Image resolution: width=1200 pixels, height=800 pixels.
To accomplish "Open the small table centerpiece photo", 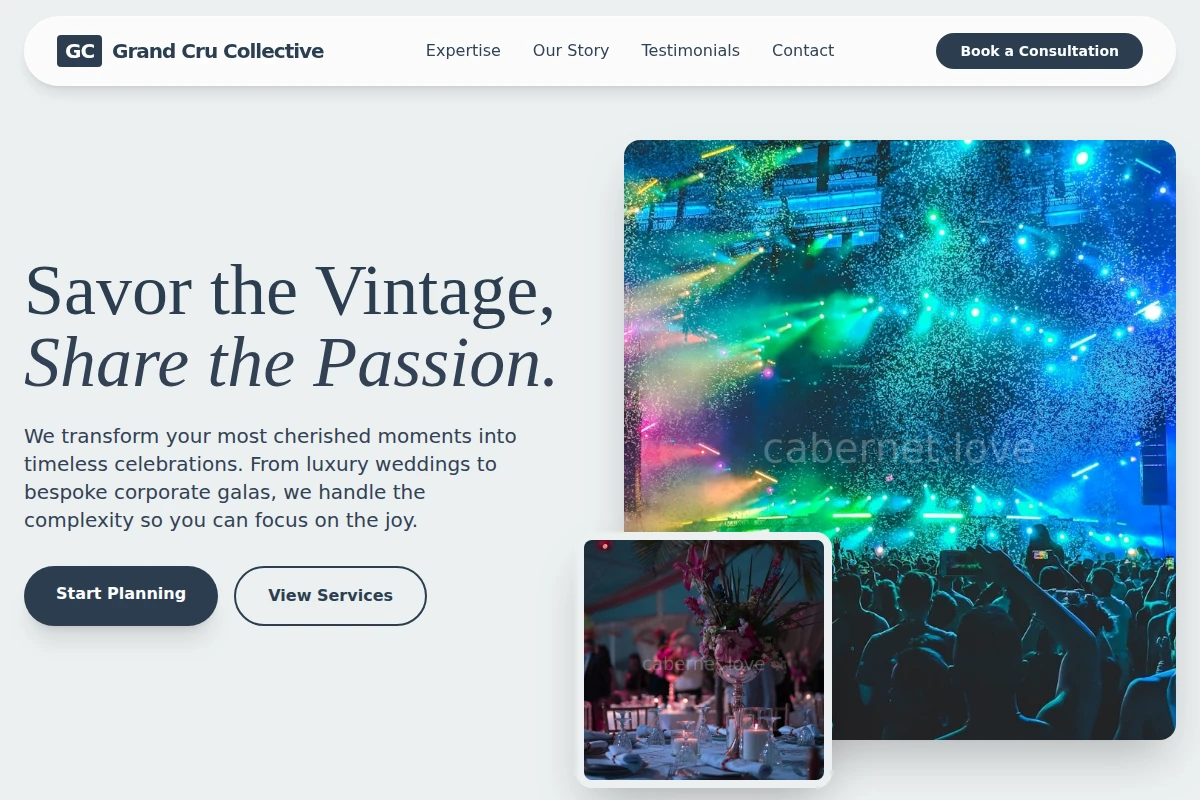I will pos(704,660).
